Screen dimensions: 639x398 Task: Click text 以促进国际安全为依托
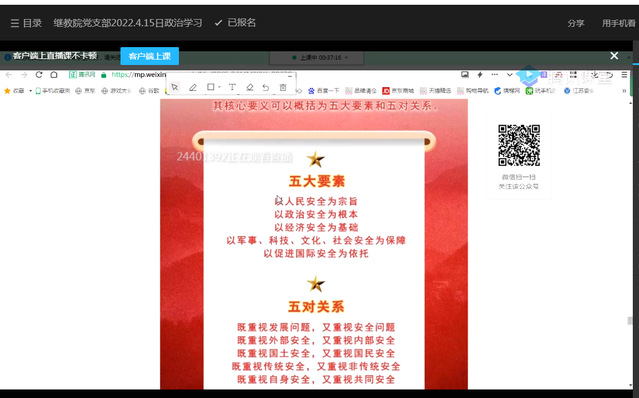(x=316, y=253)
